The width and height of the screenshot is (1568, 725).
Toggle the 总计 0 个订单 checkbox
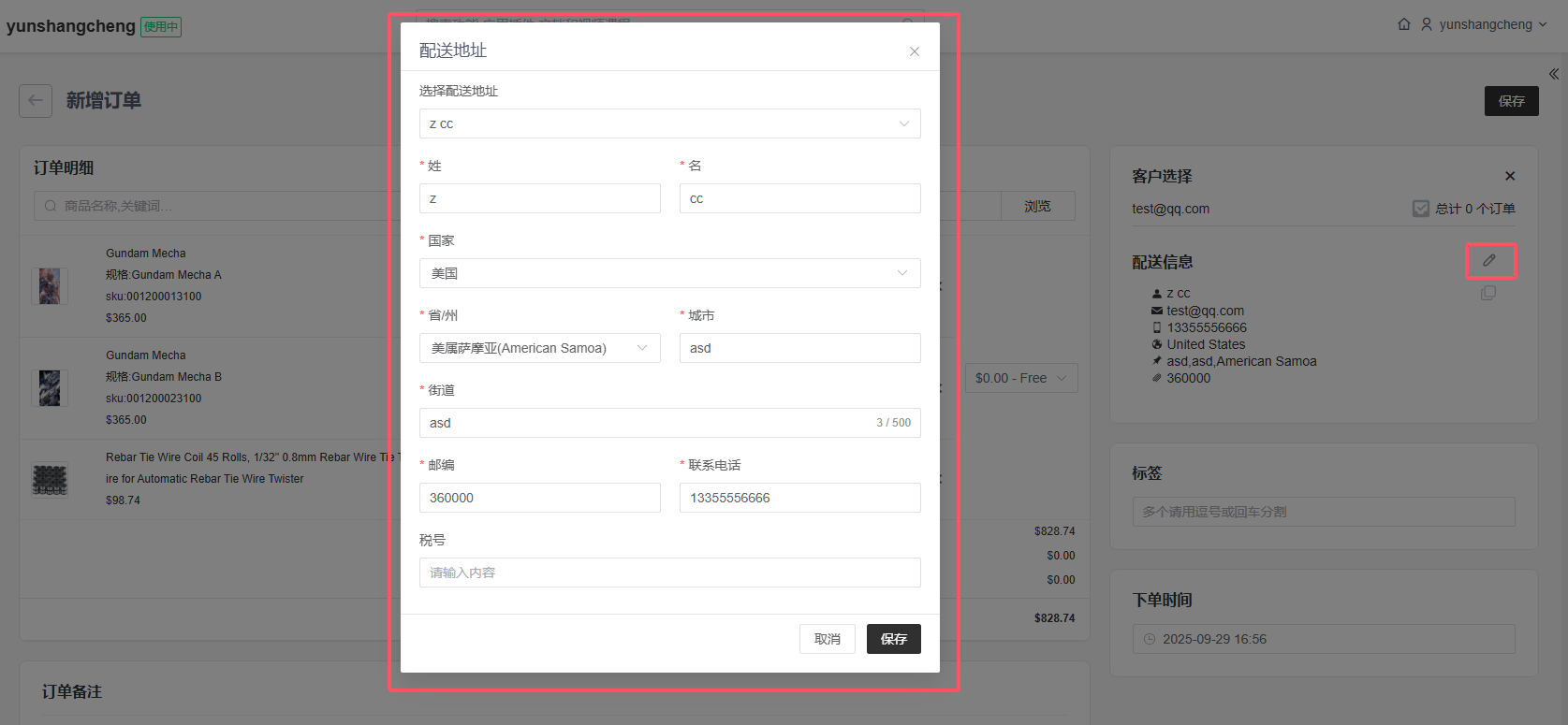click(x=1421, y=209)
